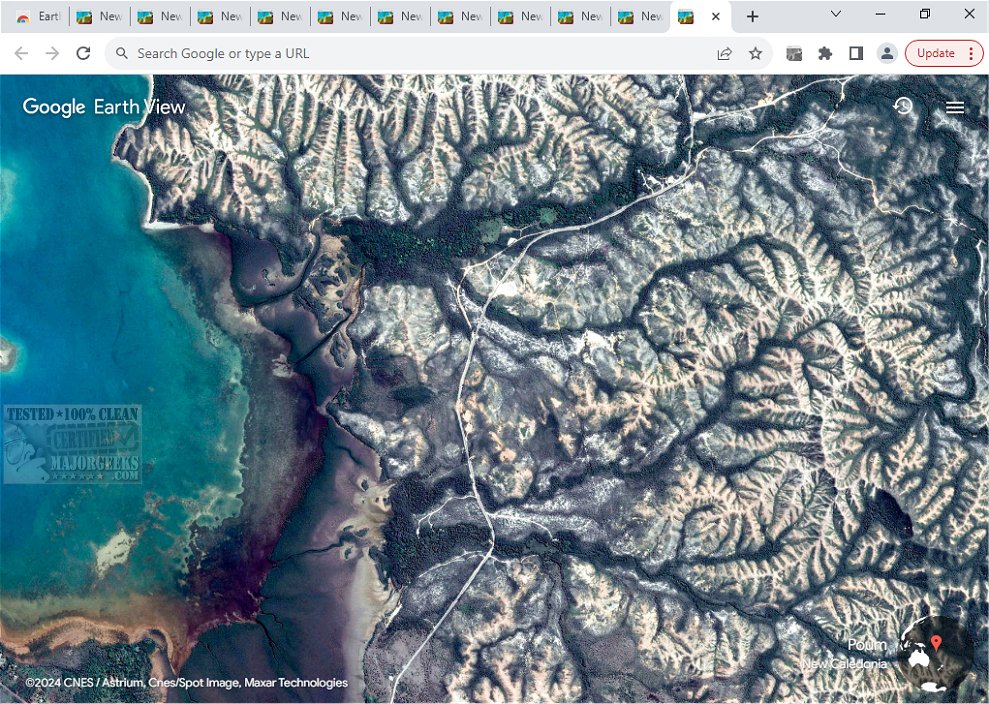Image resolution: width=989 pixels, height=704 pixels.
Task: Switch to the second tab labeled New
Action: (x=160, y=17)
